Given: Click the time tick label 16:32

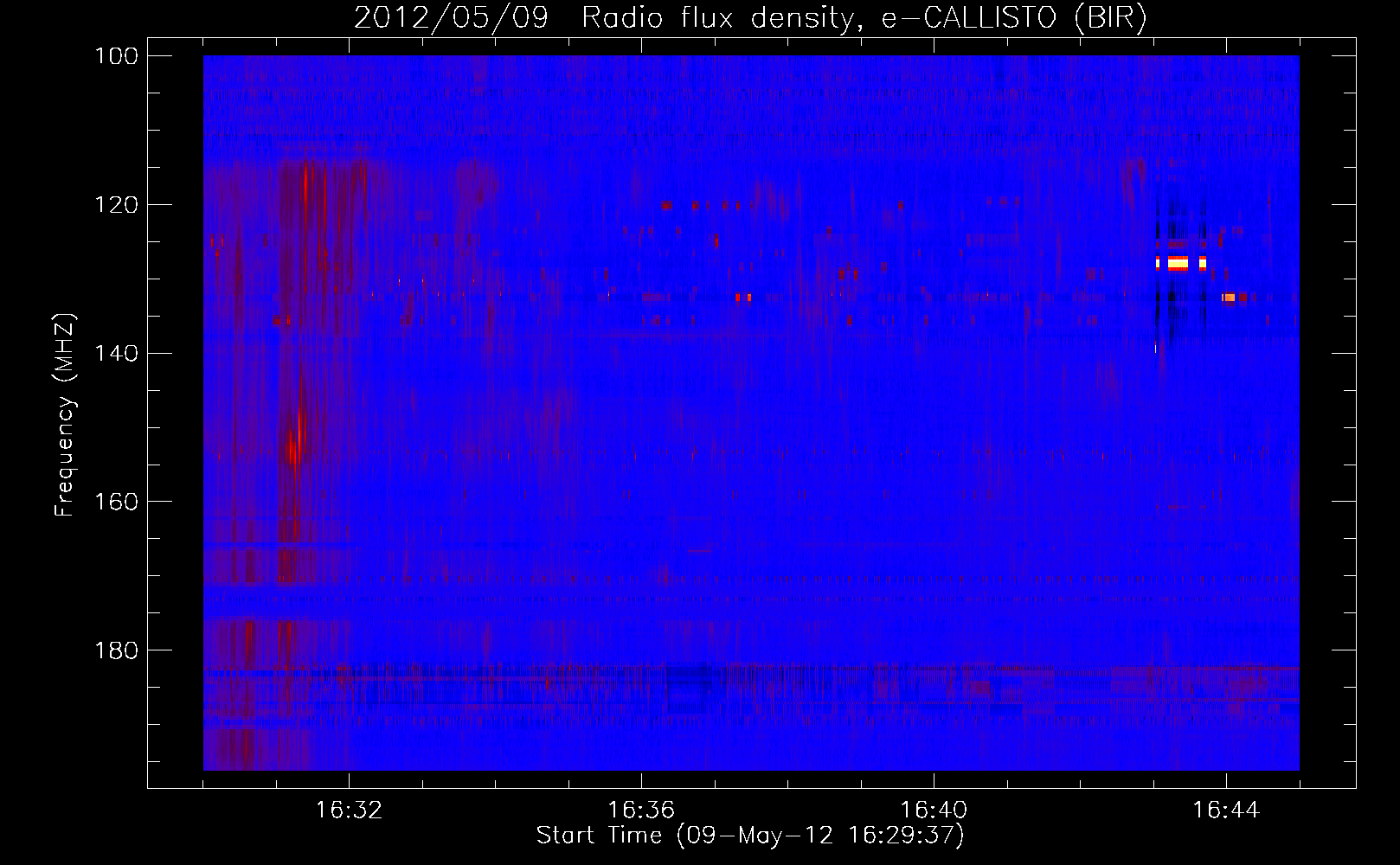Looking at the screenshot, I should 349,811.
